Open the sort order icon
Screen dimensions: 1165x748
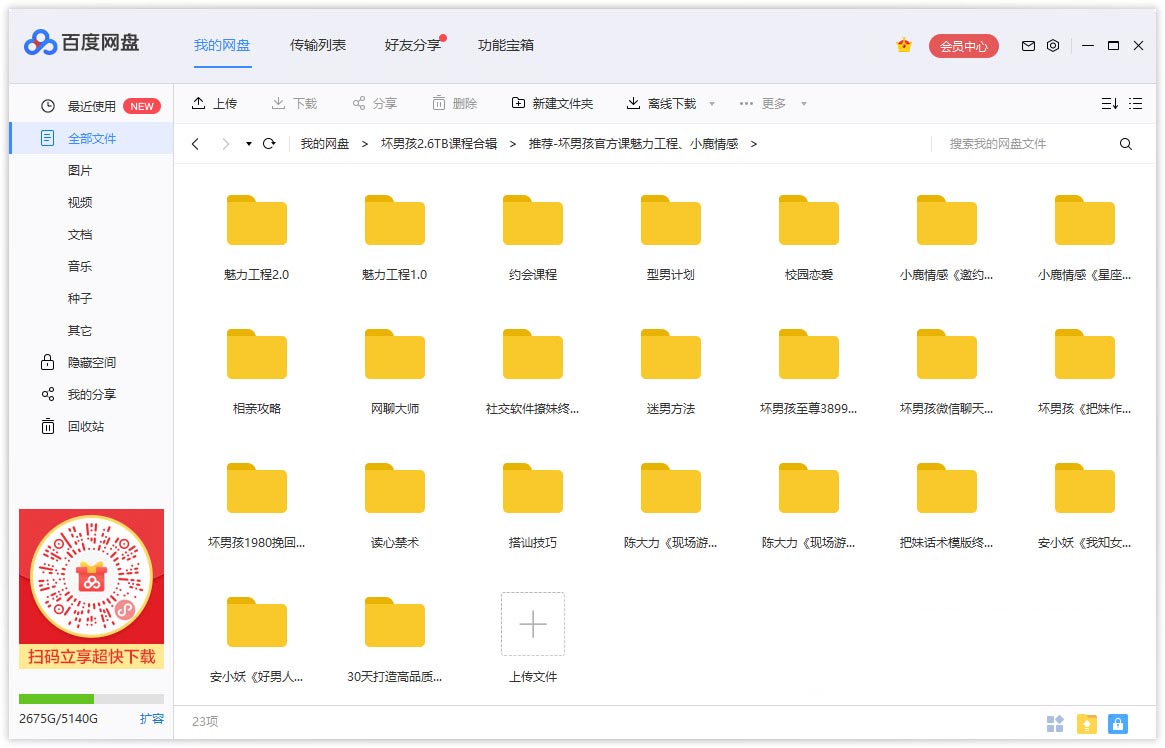click(1109, 104)
